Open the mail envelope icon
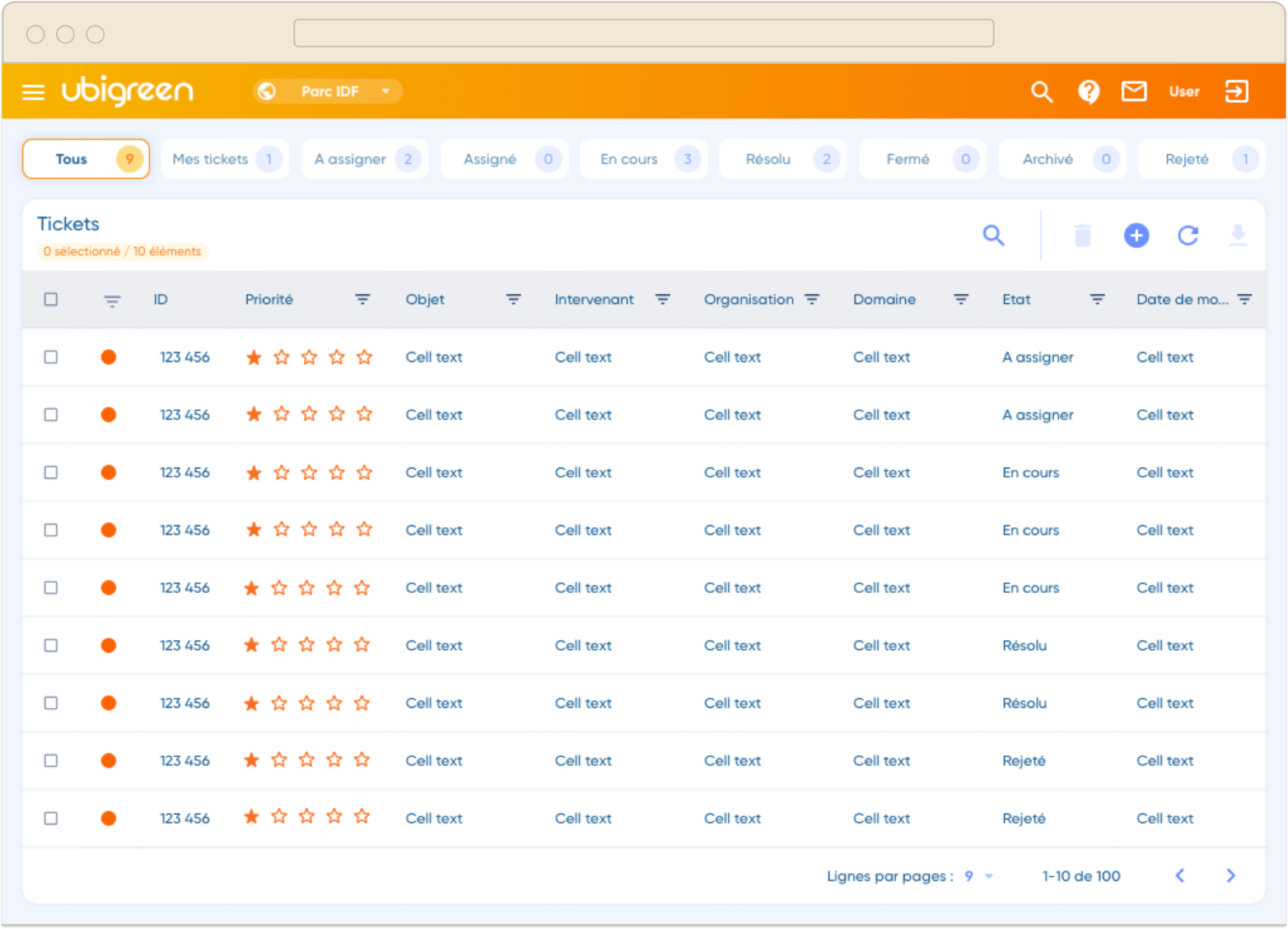1288x929 pixels. coord(1134,91)
